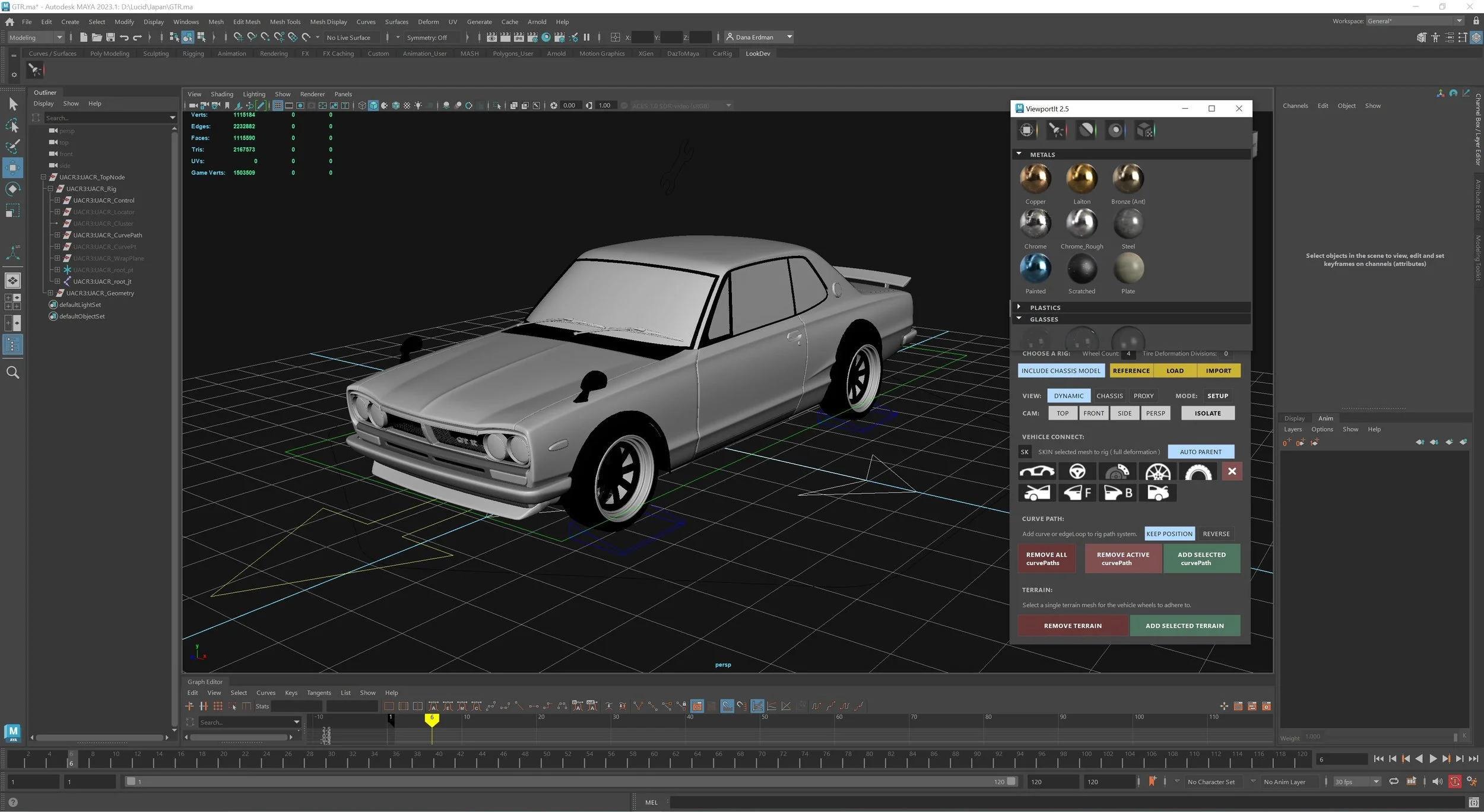Image resolution: width=1484 pixels, height=812 pixels.
Task: Click the REMOVE ALL curvePaths button
Action: (1046, 559)
